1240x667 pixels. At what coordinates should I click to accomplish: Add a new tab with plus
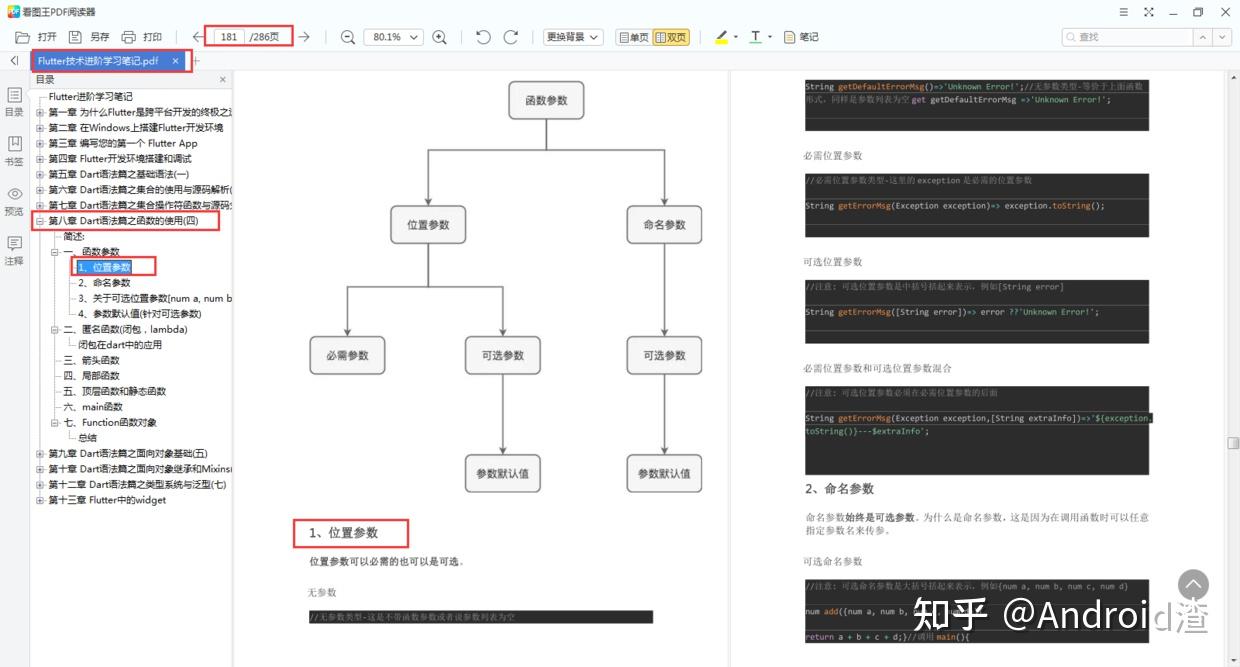(x=197, y=61)
